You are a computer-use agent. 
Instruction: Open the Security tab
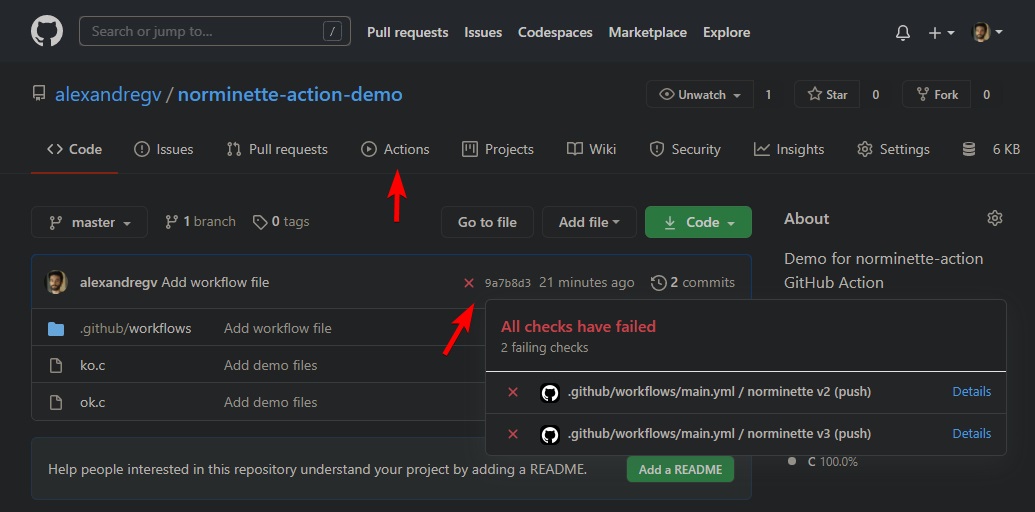click(684, 149)
